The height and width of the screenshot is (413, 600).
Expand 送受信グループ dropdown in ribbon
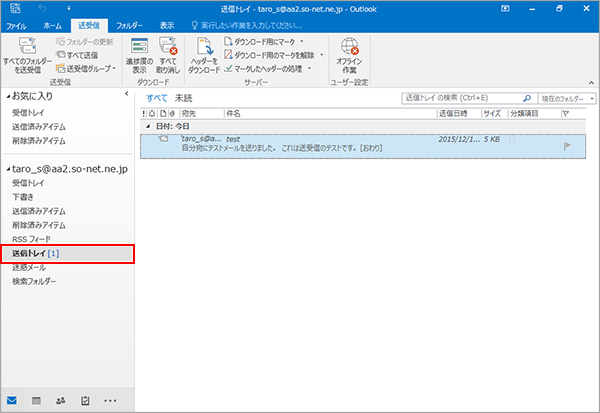tap(85, 69)
